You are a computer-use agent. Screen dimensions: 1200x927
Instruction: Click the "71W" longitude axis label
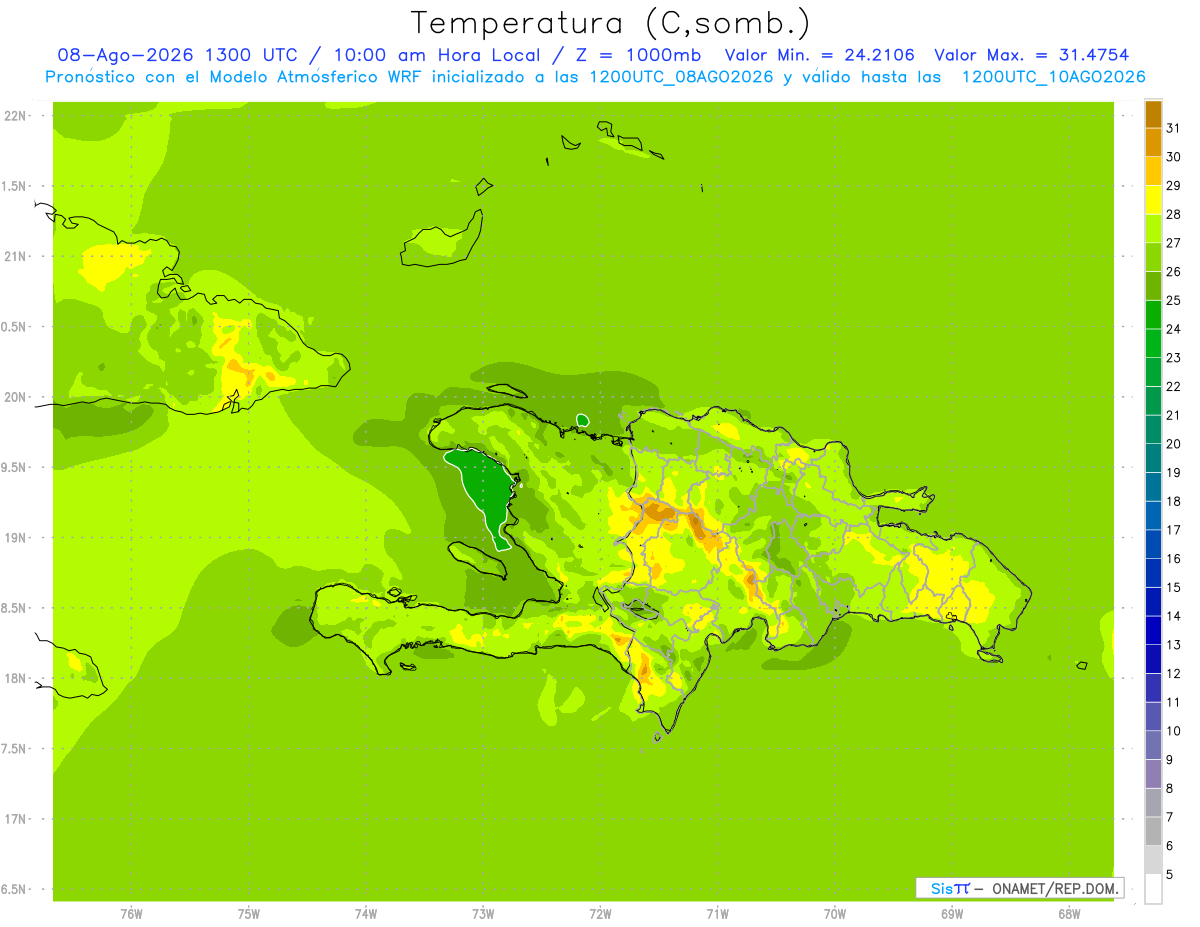(717, 913)
